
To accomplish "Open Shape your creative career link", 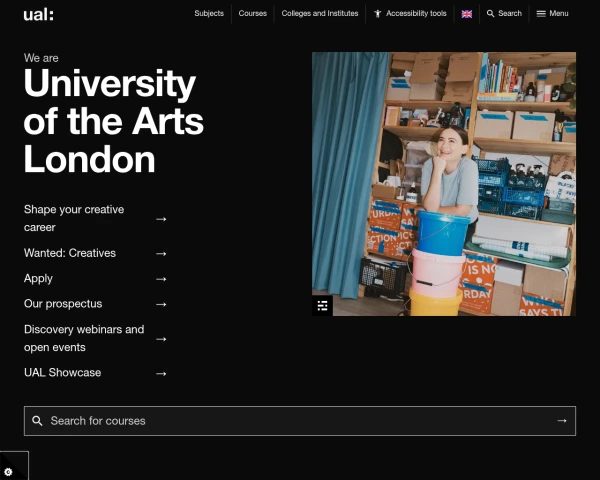I will (x=75, y=218).
